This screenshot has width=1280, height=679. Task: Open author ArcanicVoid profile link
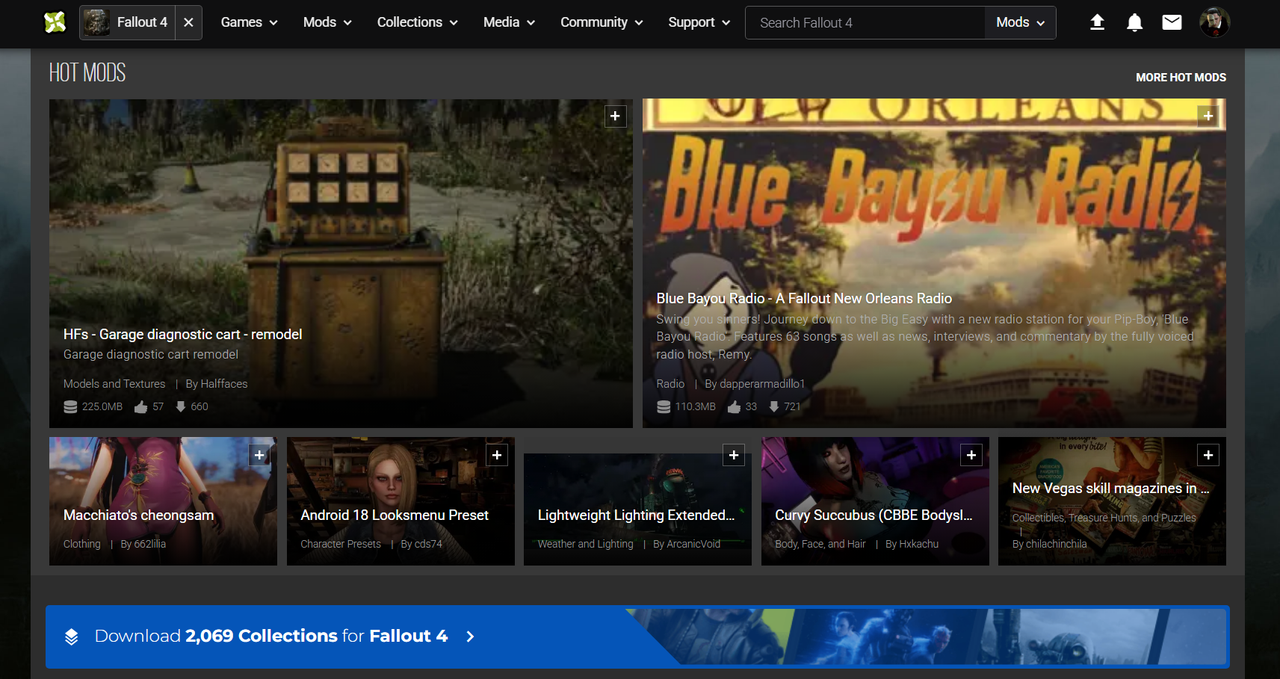693,544
